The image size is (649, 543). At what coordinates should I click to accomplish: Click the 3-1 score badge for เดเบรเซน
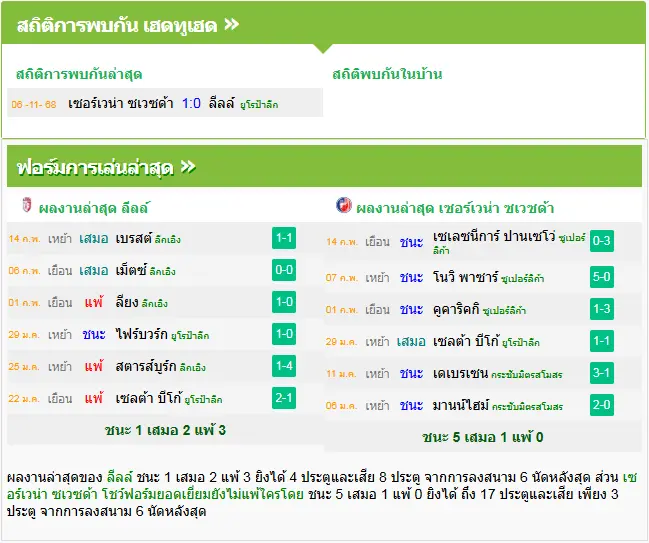[x=602, y=373]
